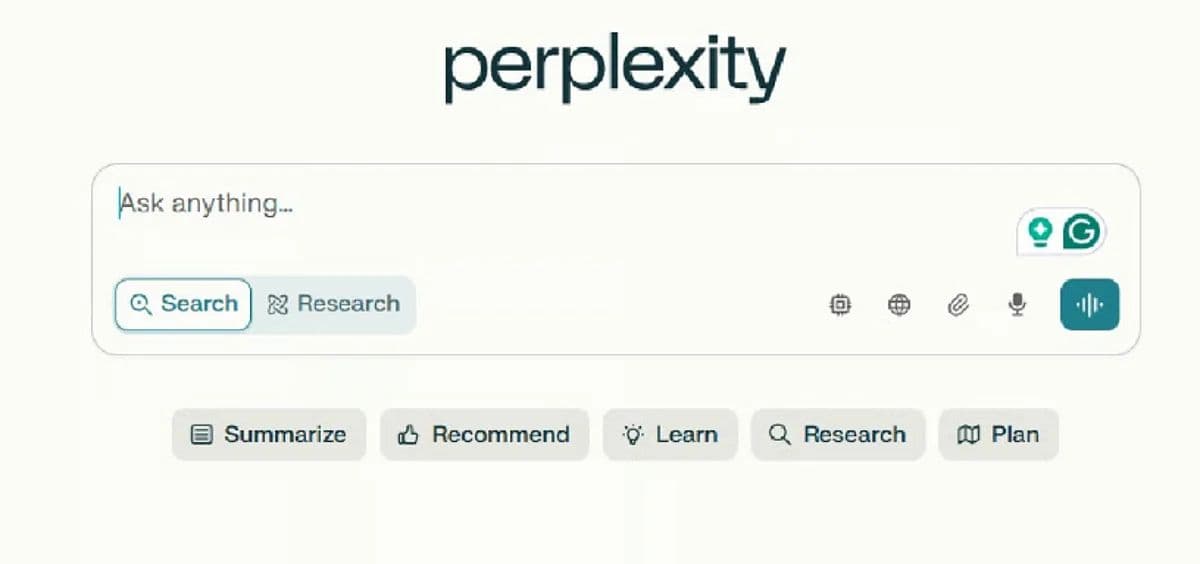Click the thumbs-up icon on the Recommend chip
This screenshot has width=1200, height=564.
pyautogui.click(x=408, y=435)
